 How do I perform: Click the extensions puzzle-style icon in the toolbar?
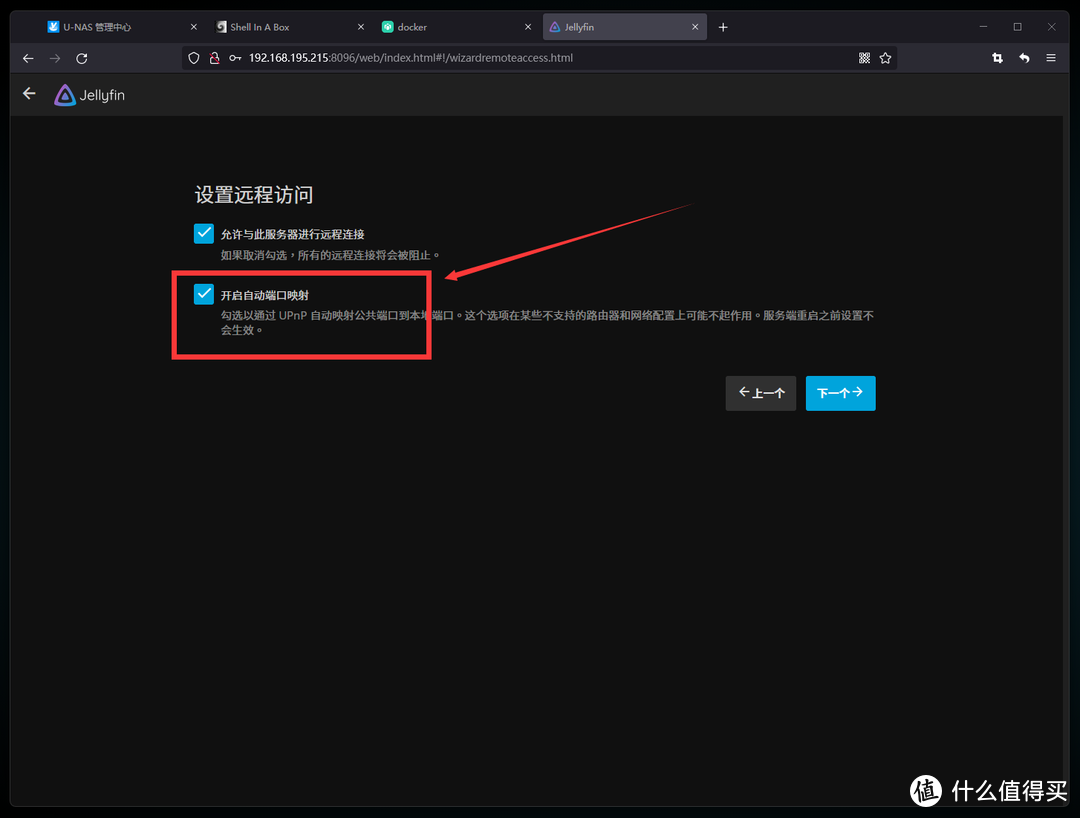[864, 58]
